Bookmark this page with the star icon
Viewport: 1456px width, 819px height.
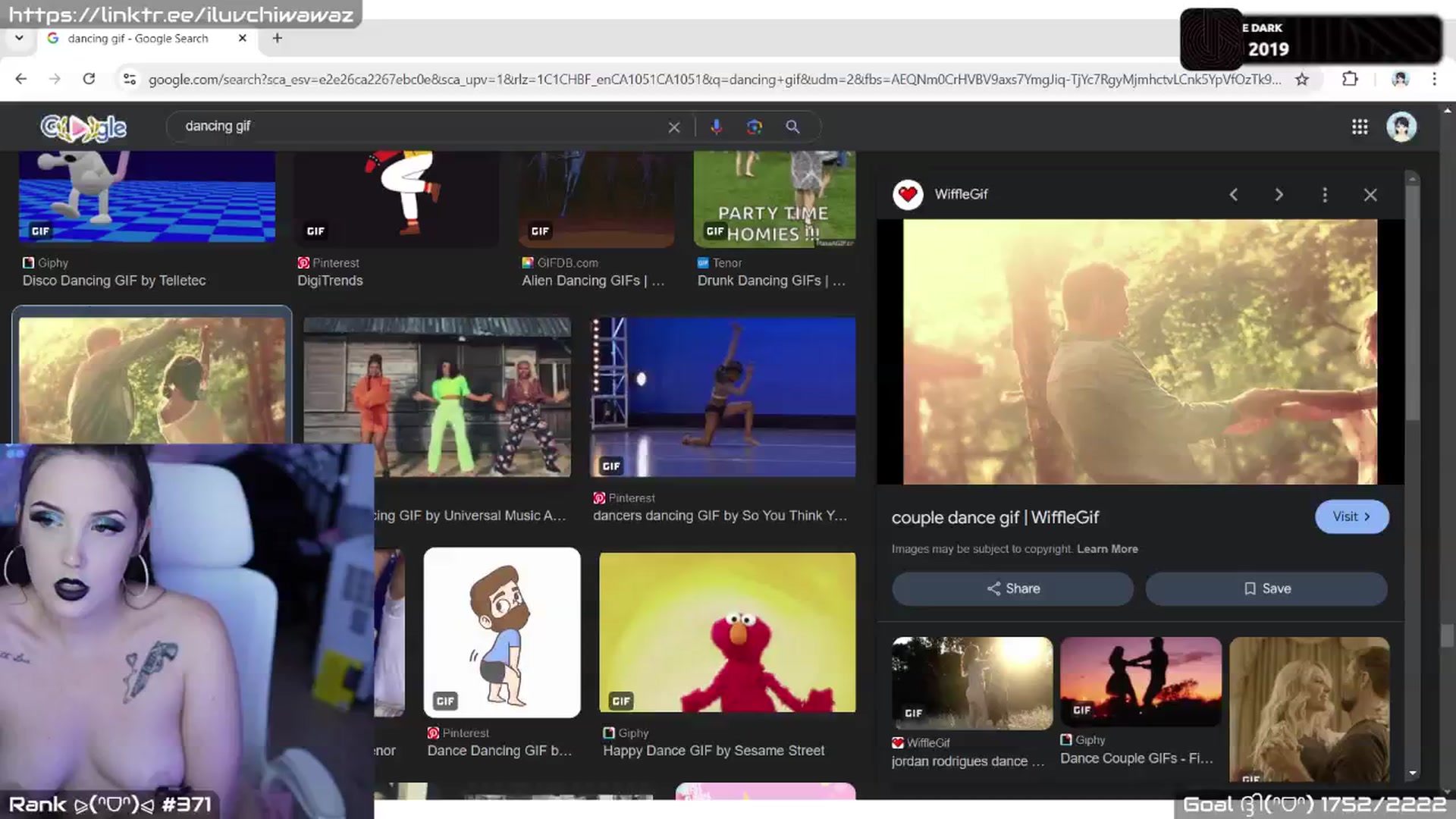[x=1302, y=79]
